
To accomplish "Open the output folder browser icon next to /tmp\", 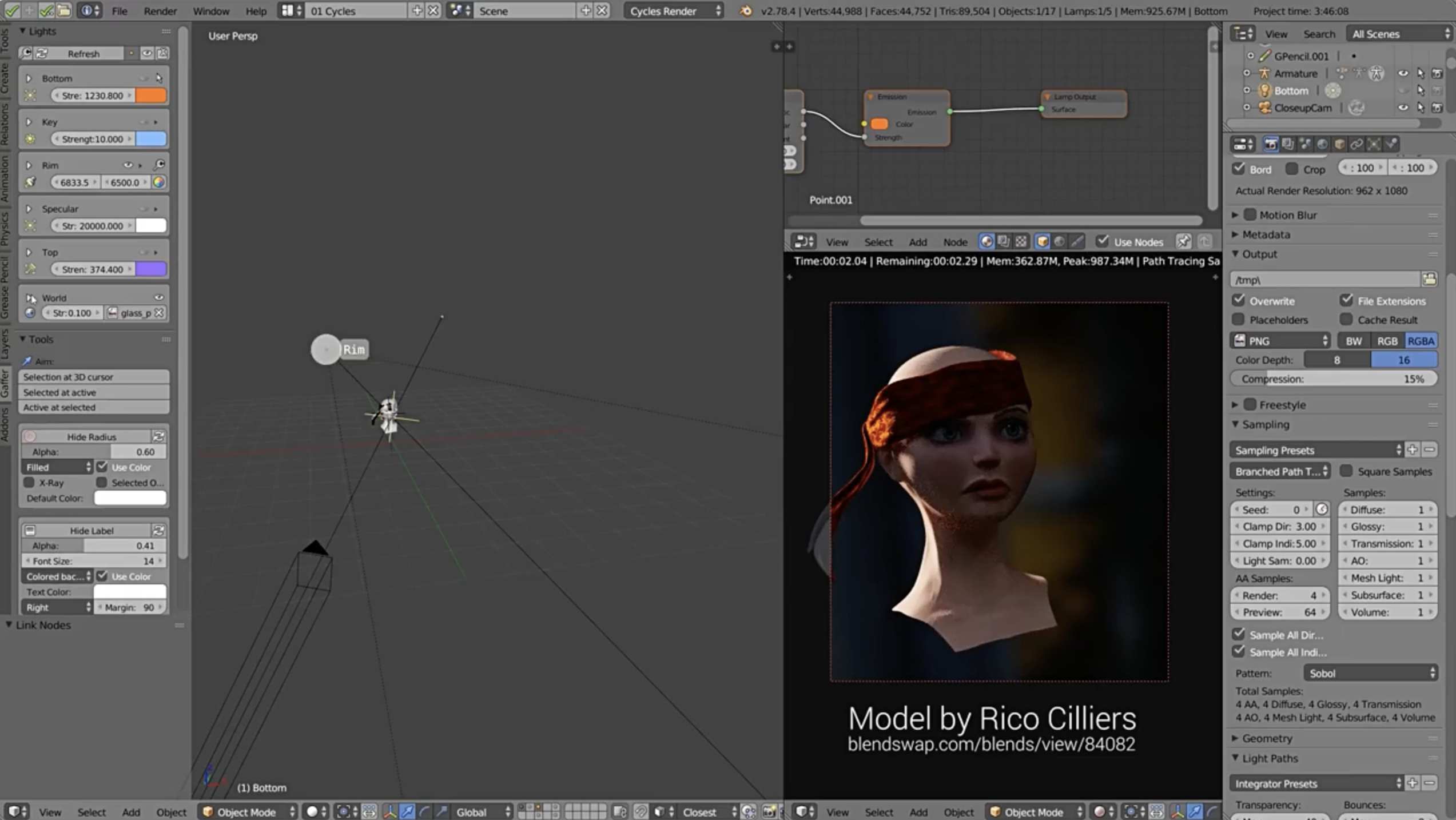I will [x=1429, y=280].
